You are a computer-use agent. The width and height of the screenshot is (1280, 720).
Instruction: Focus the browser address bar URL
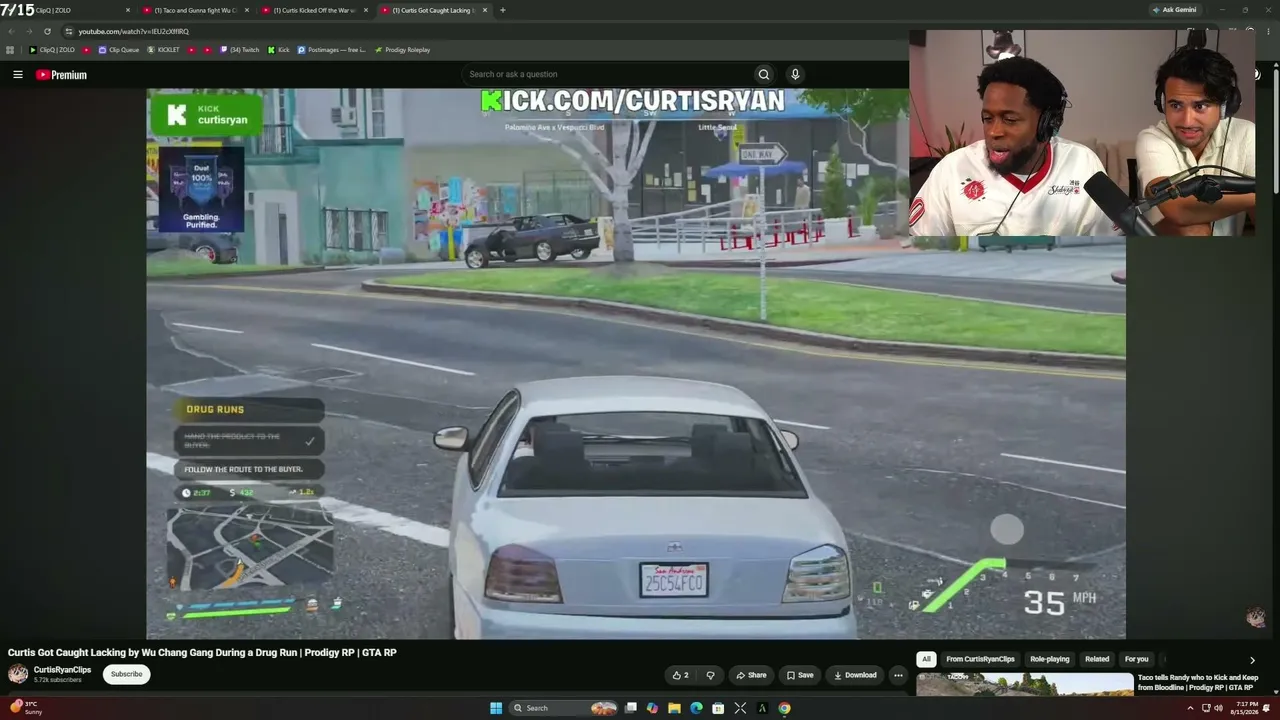pos(133,31)
